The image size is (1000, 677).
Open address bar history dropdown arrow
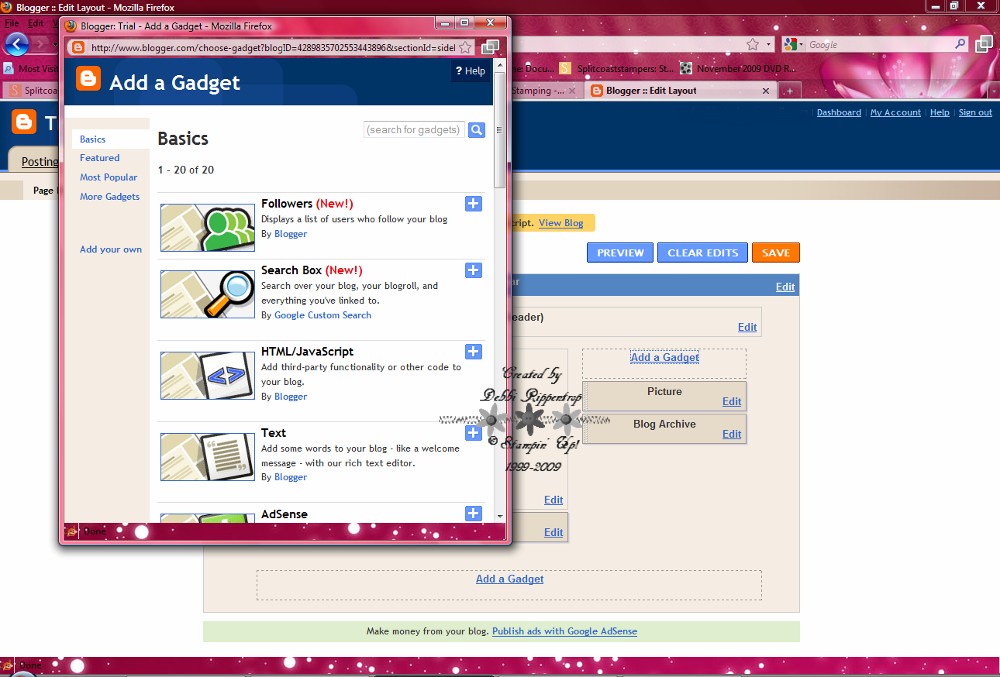[x=768, y=44]
